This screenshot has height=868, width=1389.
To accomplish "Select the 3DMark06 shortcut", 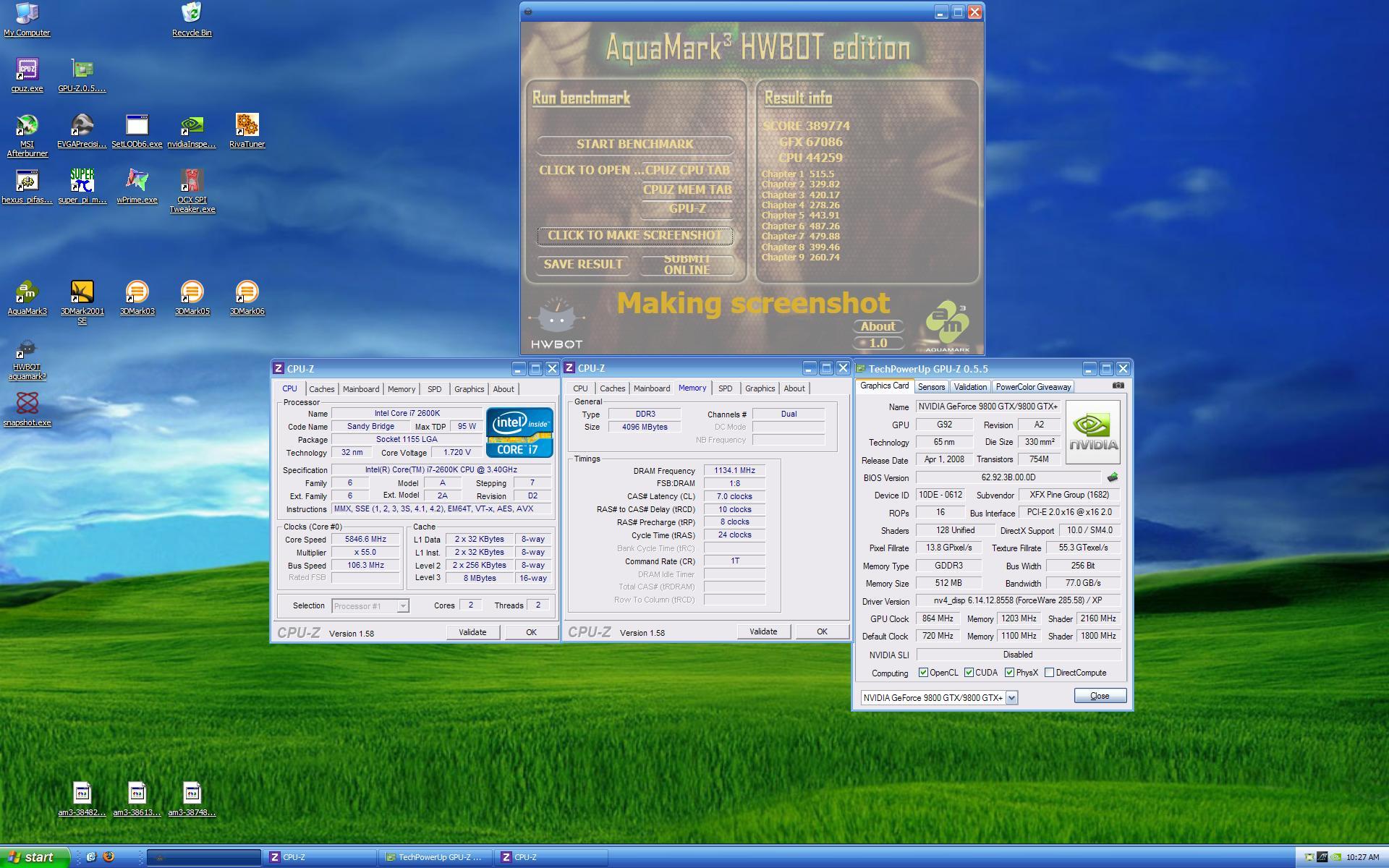I will pos(247,298).
